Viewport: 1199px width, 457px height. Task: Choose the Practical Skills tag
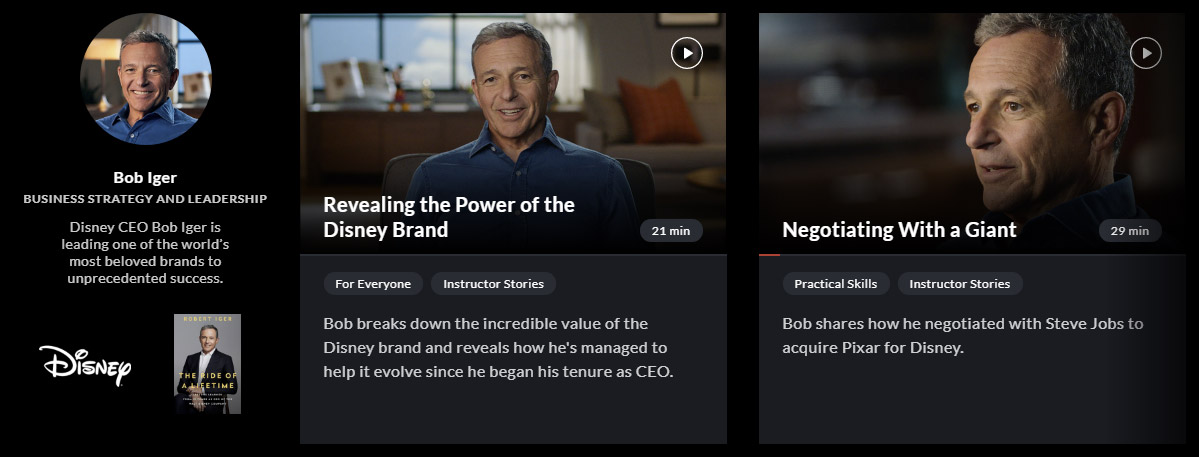[x=835, y=284]
